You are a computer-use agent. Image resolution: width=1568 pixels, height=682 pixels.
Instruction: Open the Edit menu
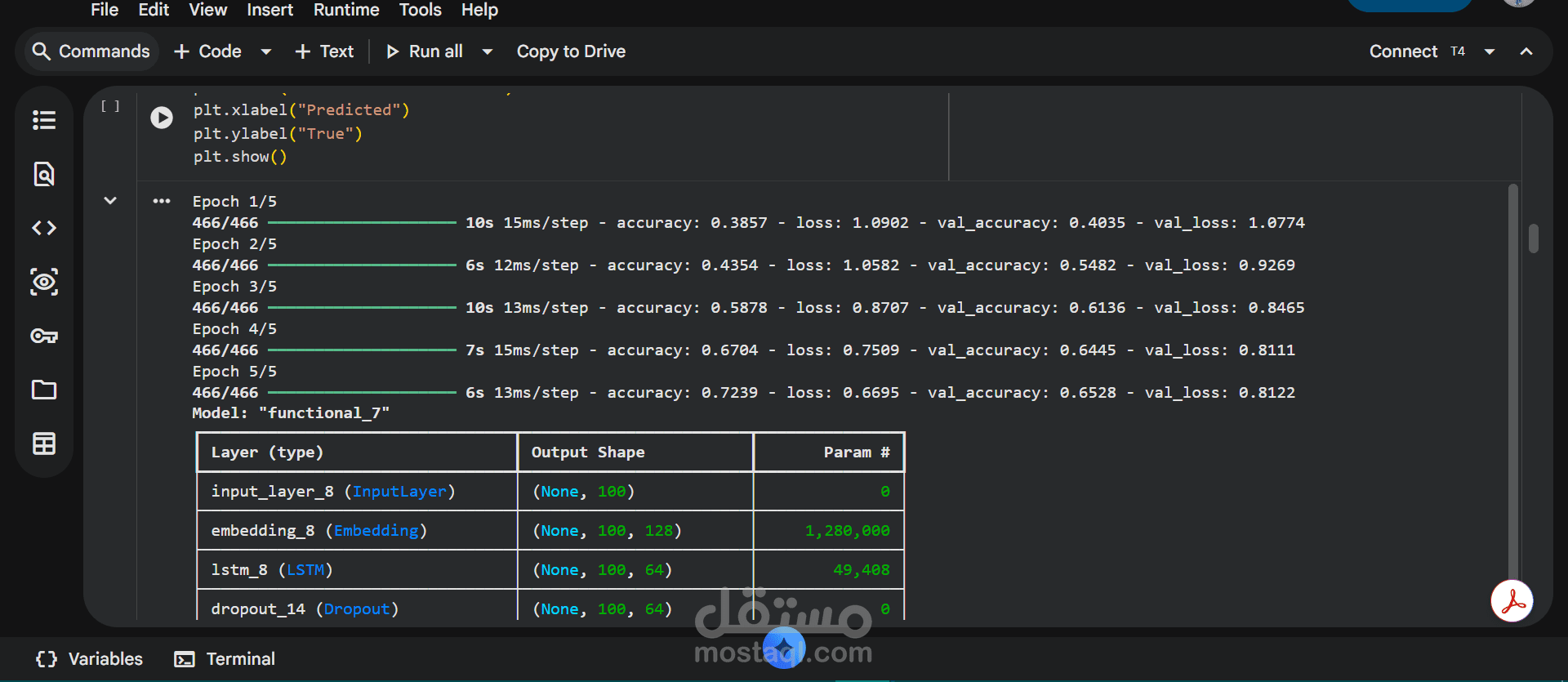point(154,10)
